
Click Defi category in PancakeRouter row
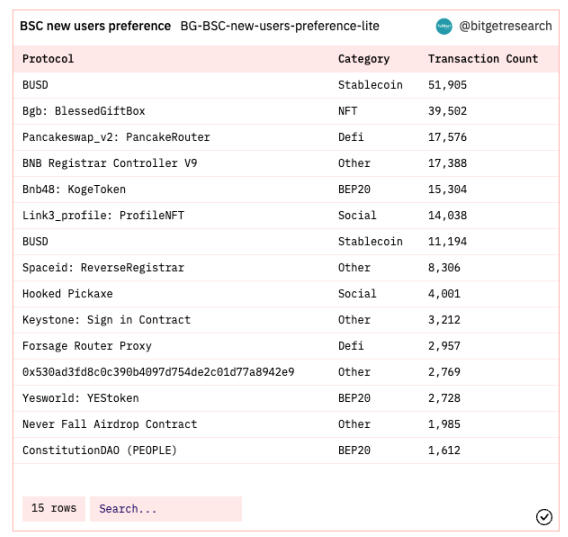coord(351,137)
